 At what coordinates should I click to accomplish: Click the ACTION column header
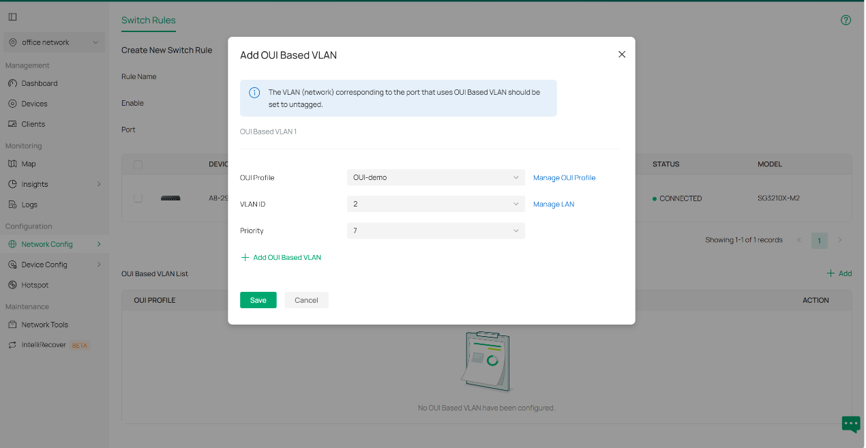pos(816,301)
